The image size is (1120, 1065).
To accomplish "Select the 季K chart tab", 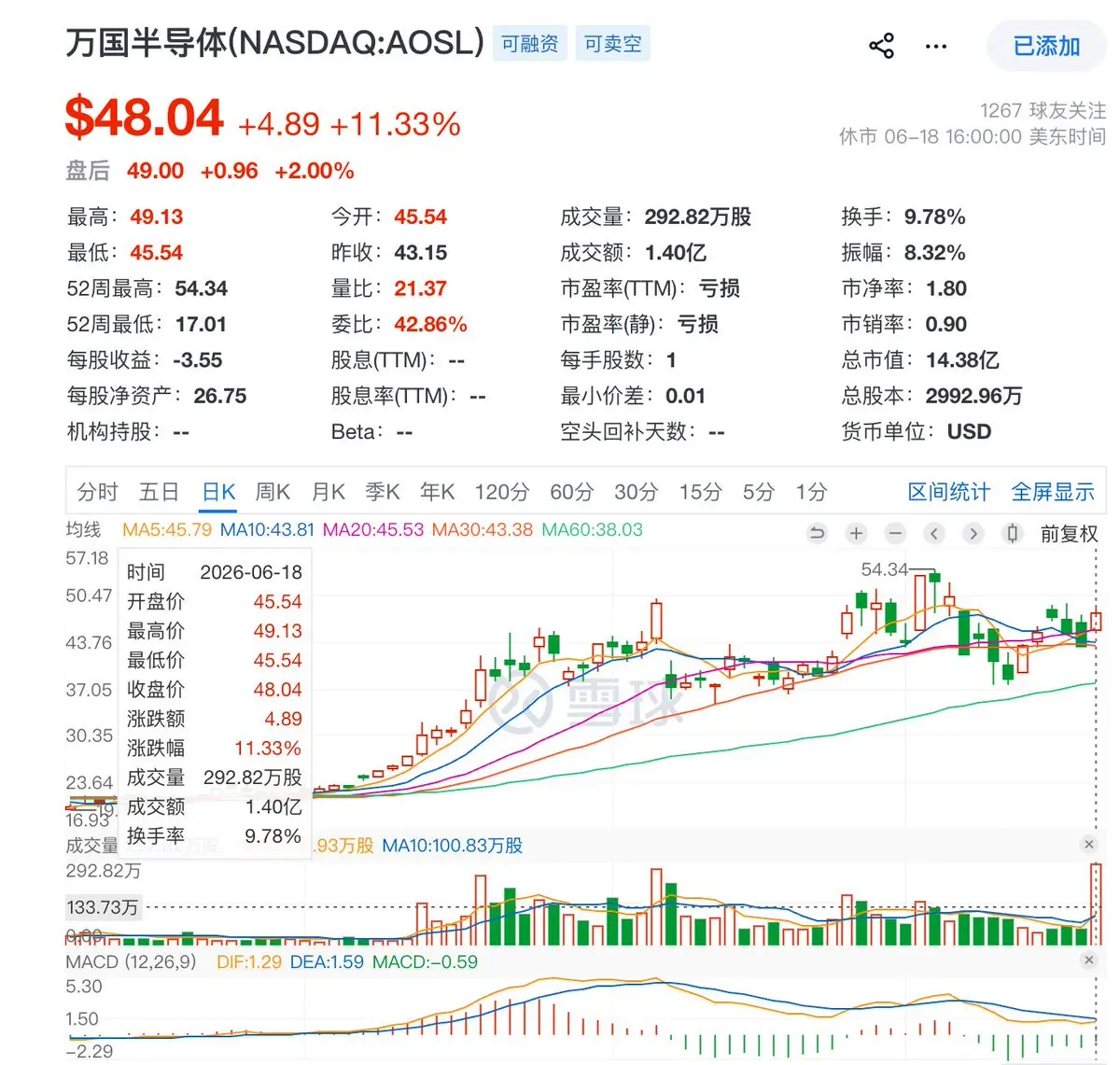I will 383,492.
